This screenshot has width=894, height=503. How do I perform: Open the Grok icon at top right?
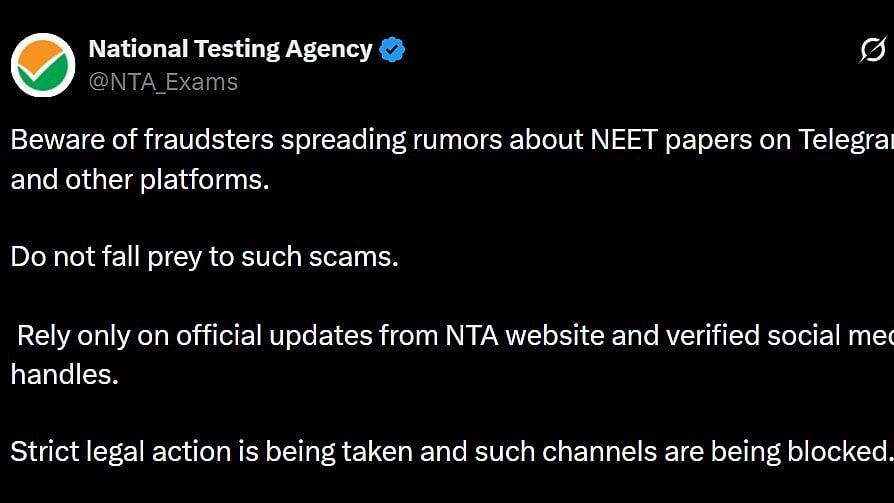point(872,49)
